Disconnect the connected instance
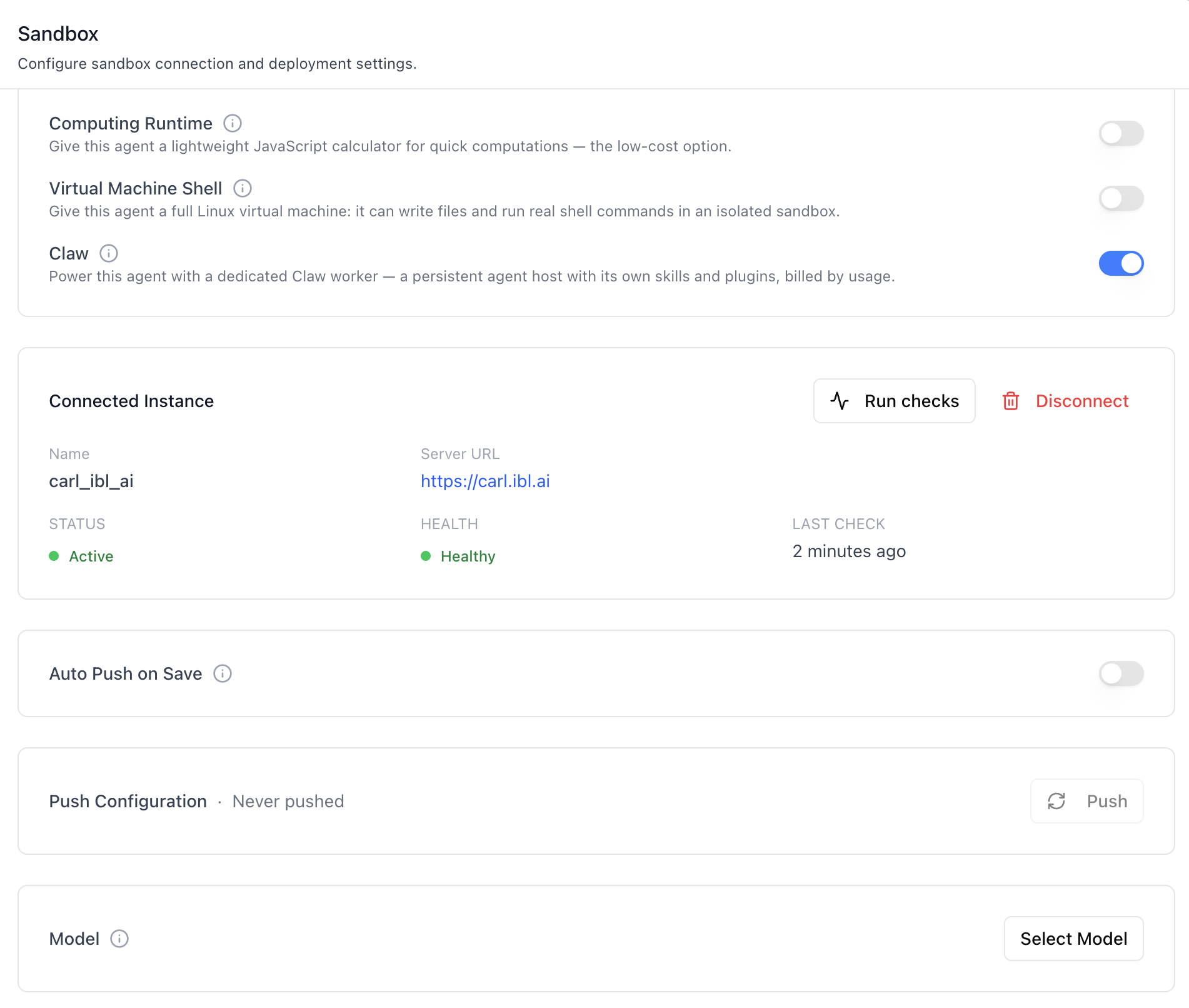The height and width of the screenshot is (1008, 1189). 1066,401
